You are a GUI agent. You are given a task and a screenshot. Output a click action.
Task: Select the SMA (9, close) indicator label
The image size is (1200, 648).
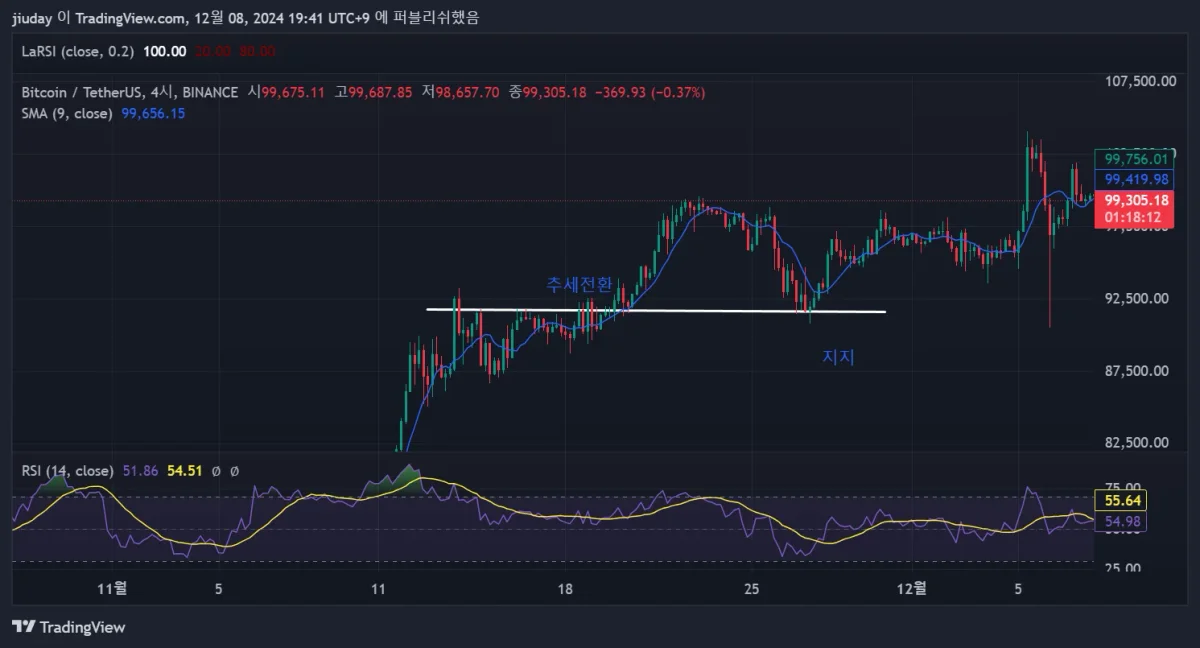pos(67,114)
